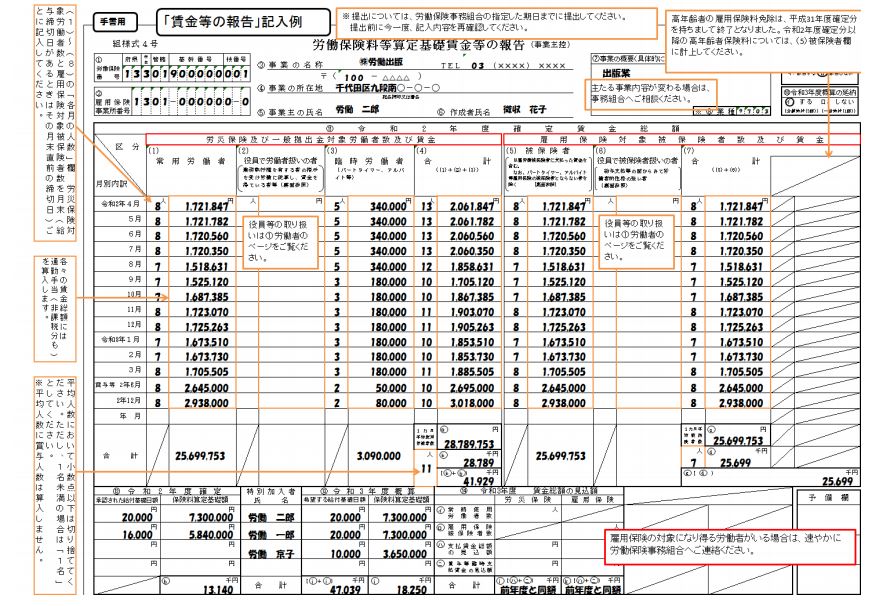Screen dimensions: 890x606
Task: Click the value 2,060,560
Action: pos(472,237)
